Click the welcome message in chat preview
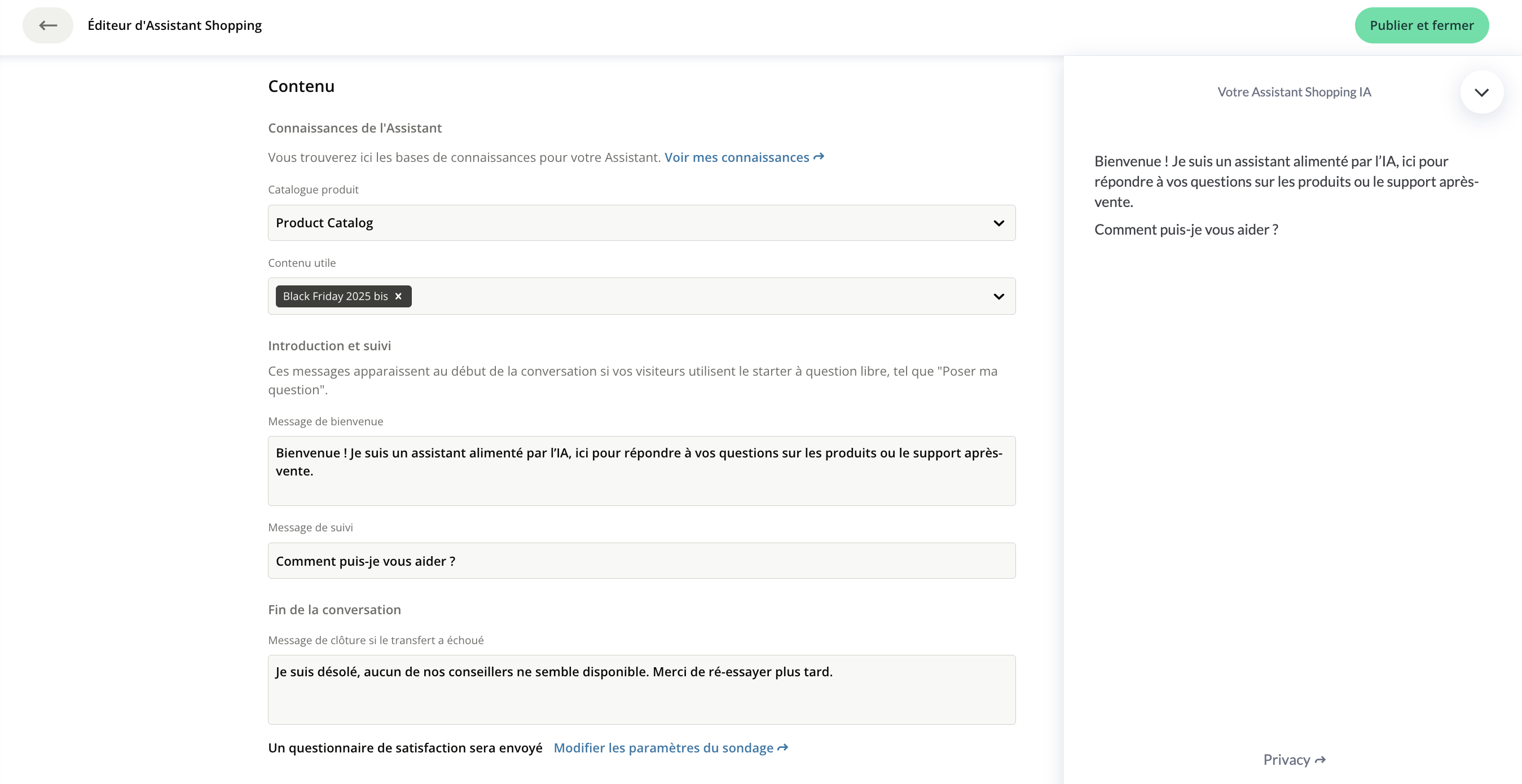The image size is (1522, 784). coord(1286,182)
